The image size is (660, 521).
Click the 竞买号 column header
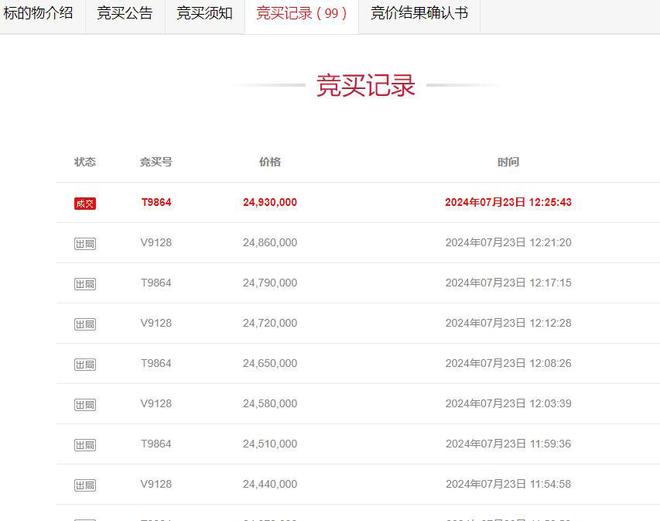[156, 162]
